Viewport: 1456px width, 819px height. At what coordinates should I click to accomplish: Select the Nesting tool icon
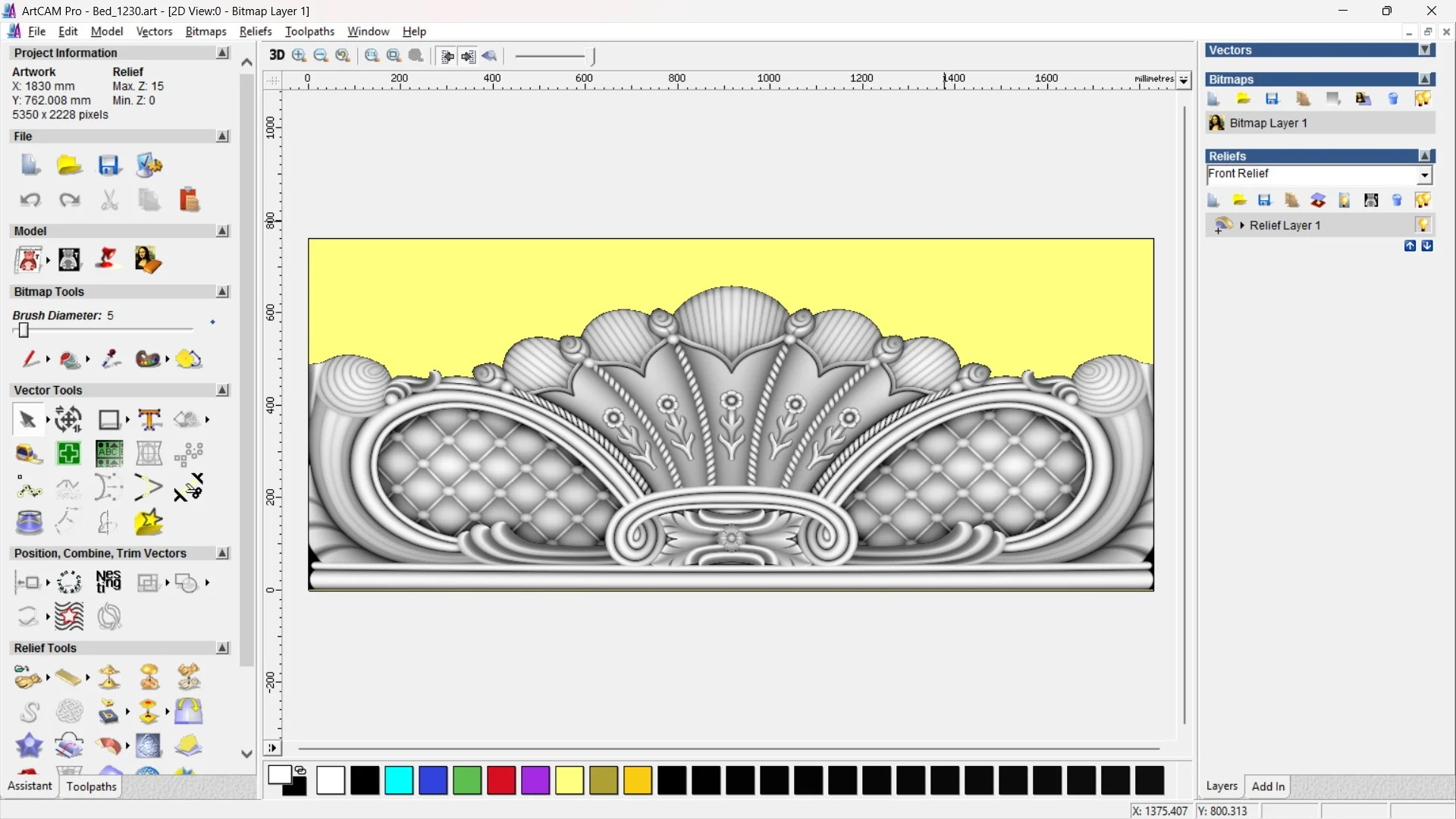click(x=108, y=582)
